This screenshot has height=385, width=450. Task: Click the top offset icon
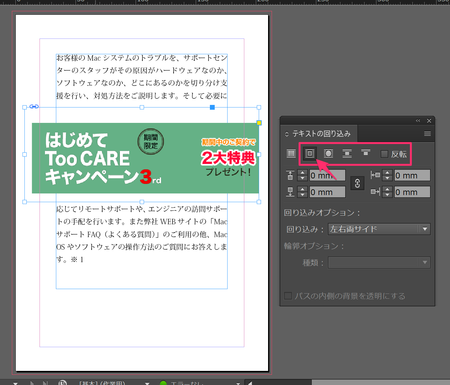[x=290, y=175]
